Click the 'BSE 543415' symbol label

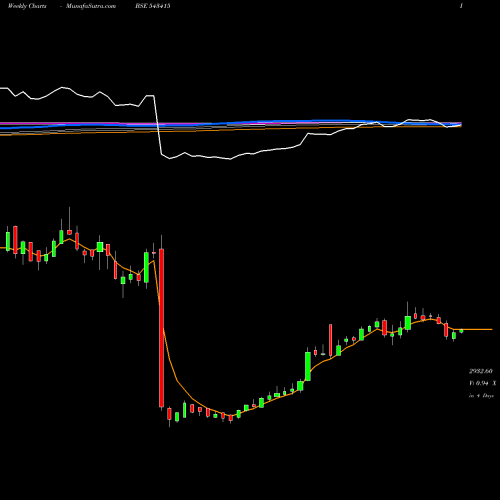tap(153, 6)
